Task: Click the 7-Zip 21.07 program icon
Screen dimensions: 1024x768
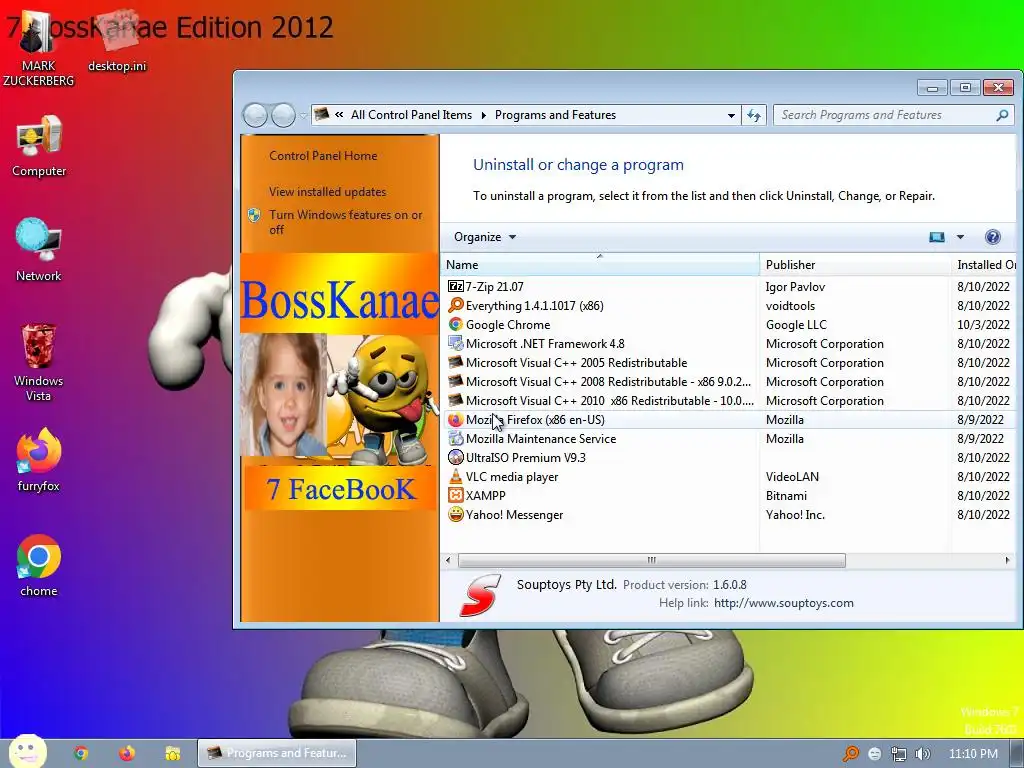Action: [455, 286]
